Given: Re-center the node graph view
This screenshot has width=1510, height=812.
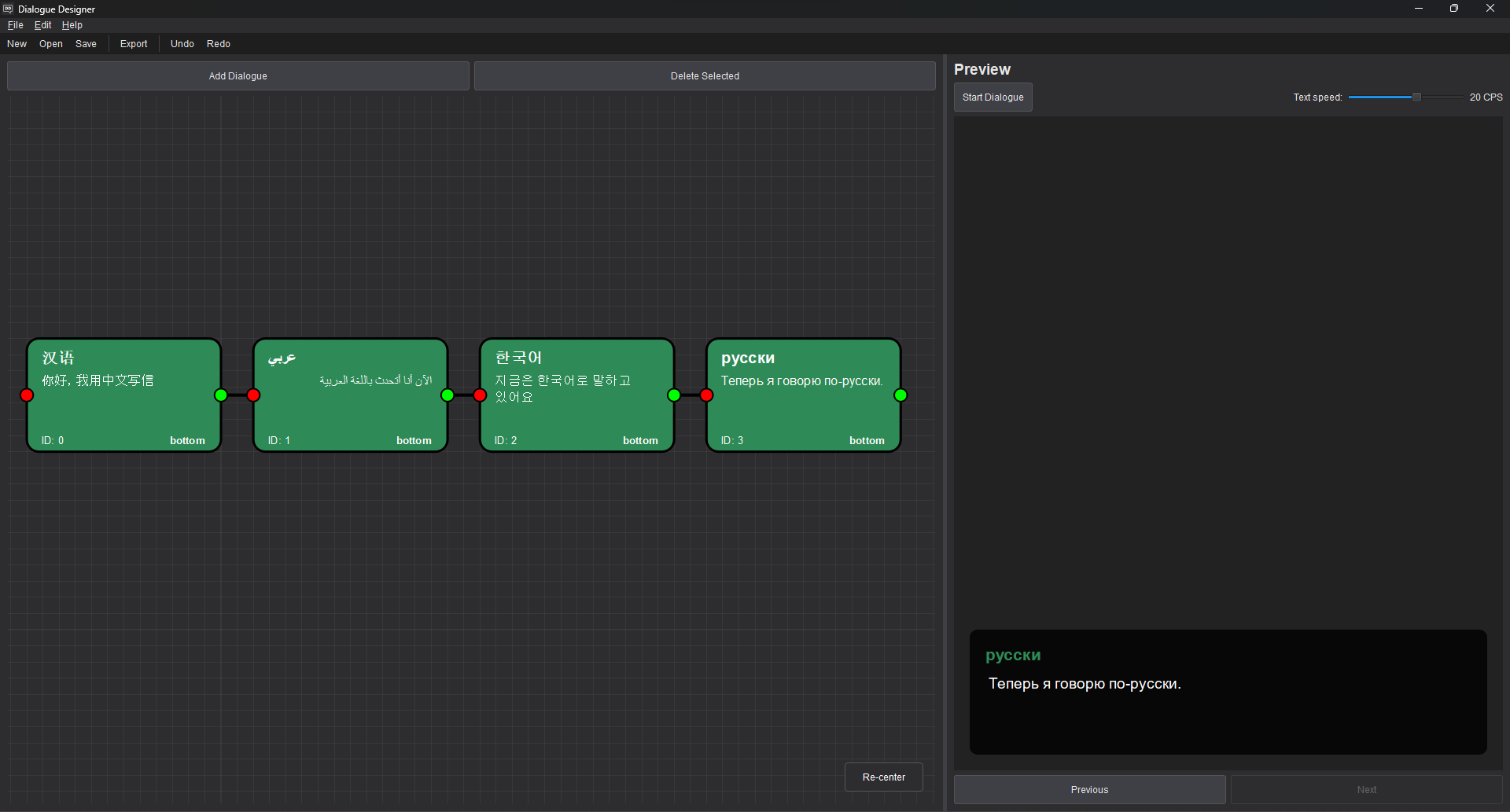Looking at the screenshot, I should (883, 777).
